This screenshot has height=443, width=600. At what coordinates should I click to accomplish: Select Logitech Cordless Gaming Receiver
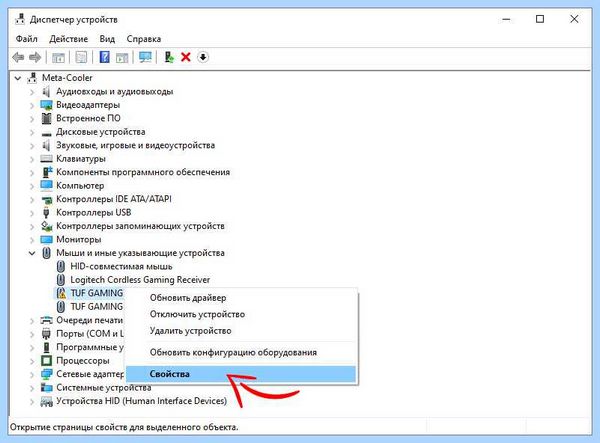pos(140,280)
